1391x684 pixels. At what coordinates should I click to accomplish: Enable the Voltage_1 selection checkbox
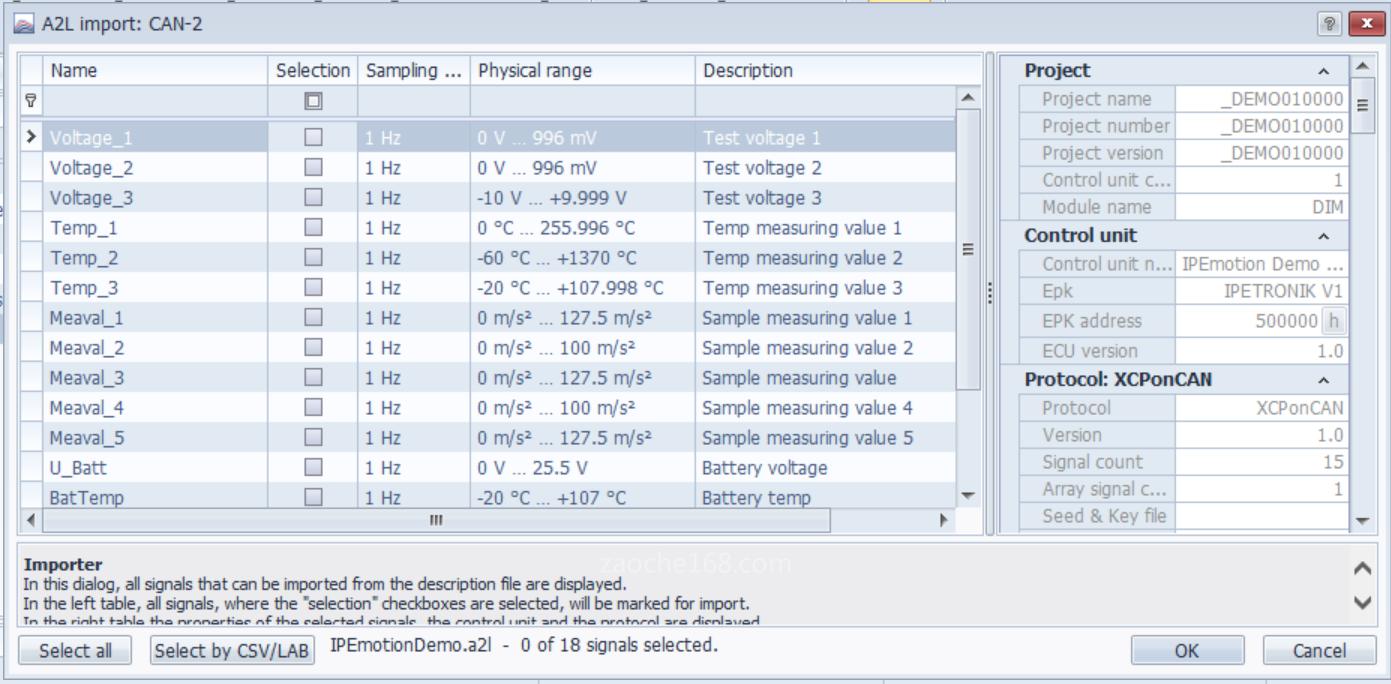(x=313, y=138)
